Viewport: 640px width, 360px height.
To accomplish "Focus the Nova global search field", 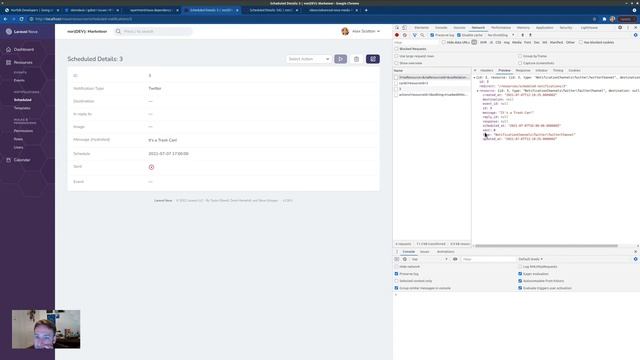I will click(153, 31).
